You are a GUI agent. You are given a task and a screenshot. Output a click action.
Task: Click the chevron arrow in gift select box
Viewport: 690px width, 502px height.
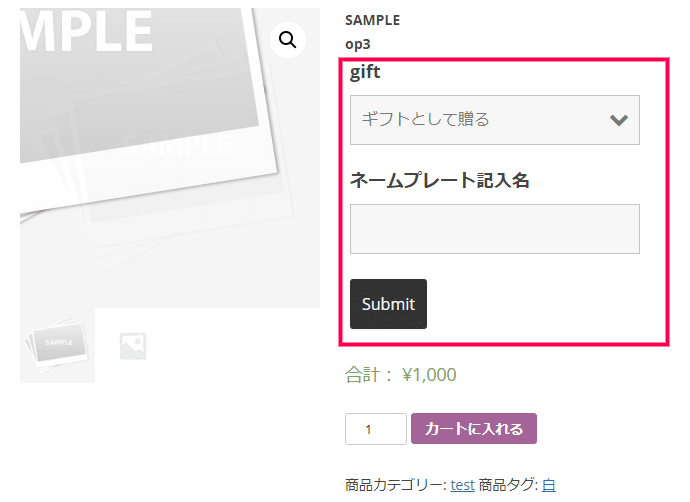pyautogui.click(x=619, y=120)
